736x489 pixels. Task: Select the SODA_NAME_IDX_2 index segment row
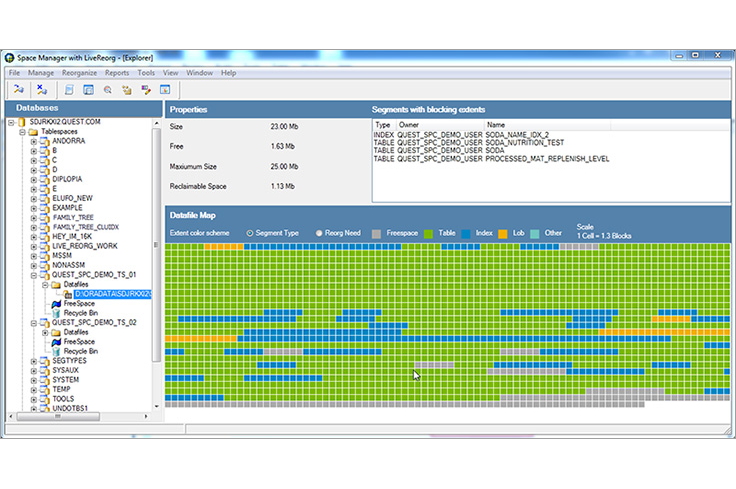pos(461,135)
